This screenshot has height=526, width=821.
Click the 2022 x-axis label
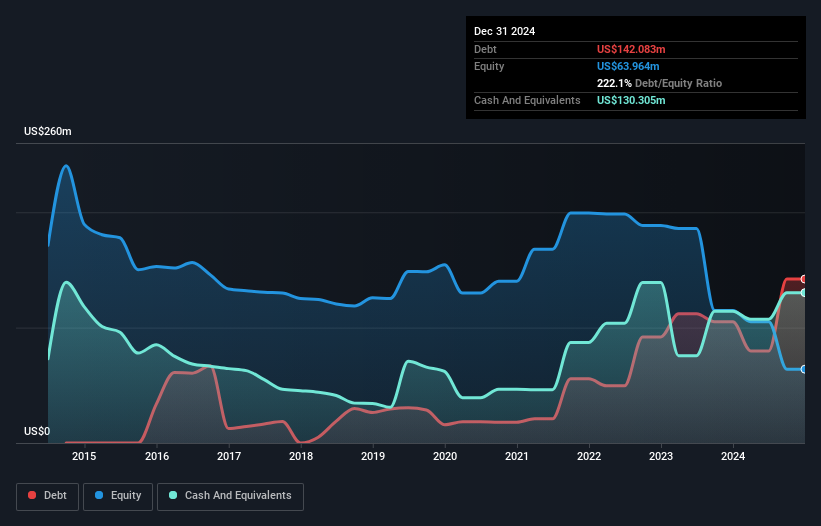(x=589, y=456)
